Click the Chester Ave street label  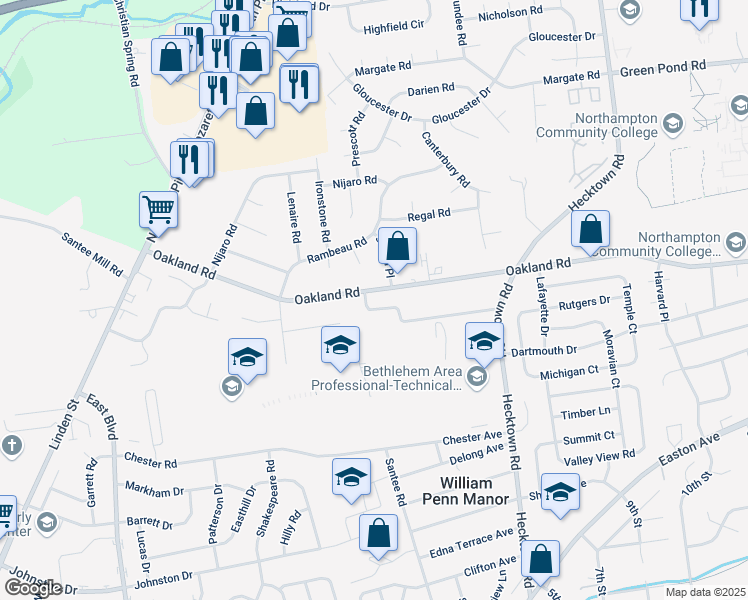point(472,437)
